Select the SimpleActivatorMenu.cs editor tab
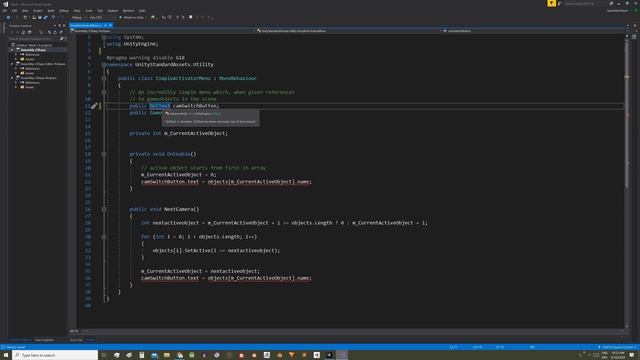 tap(86, 25)
